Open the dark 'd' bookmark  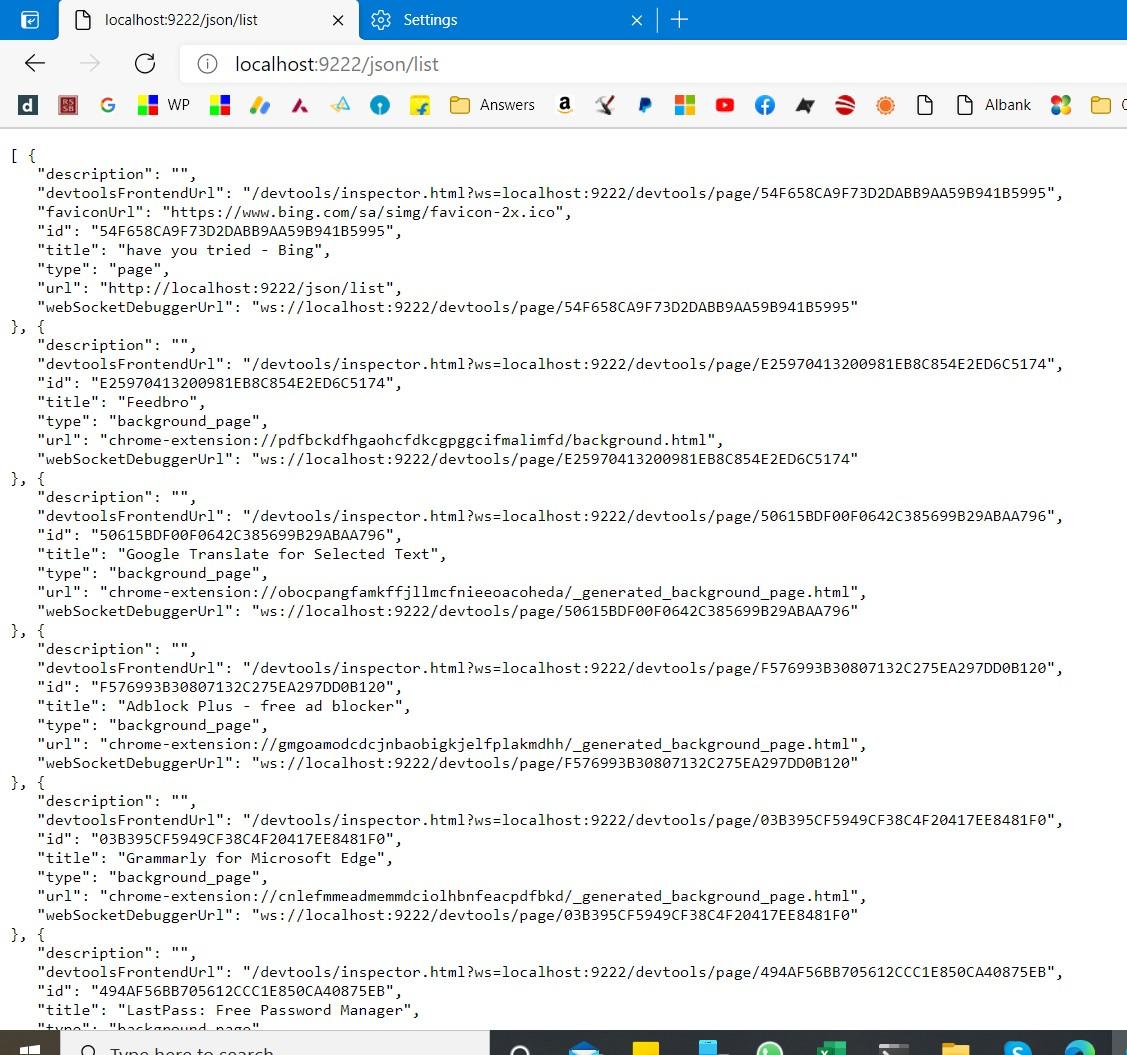tap(27, 106)
